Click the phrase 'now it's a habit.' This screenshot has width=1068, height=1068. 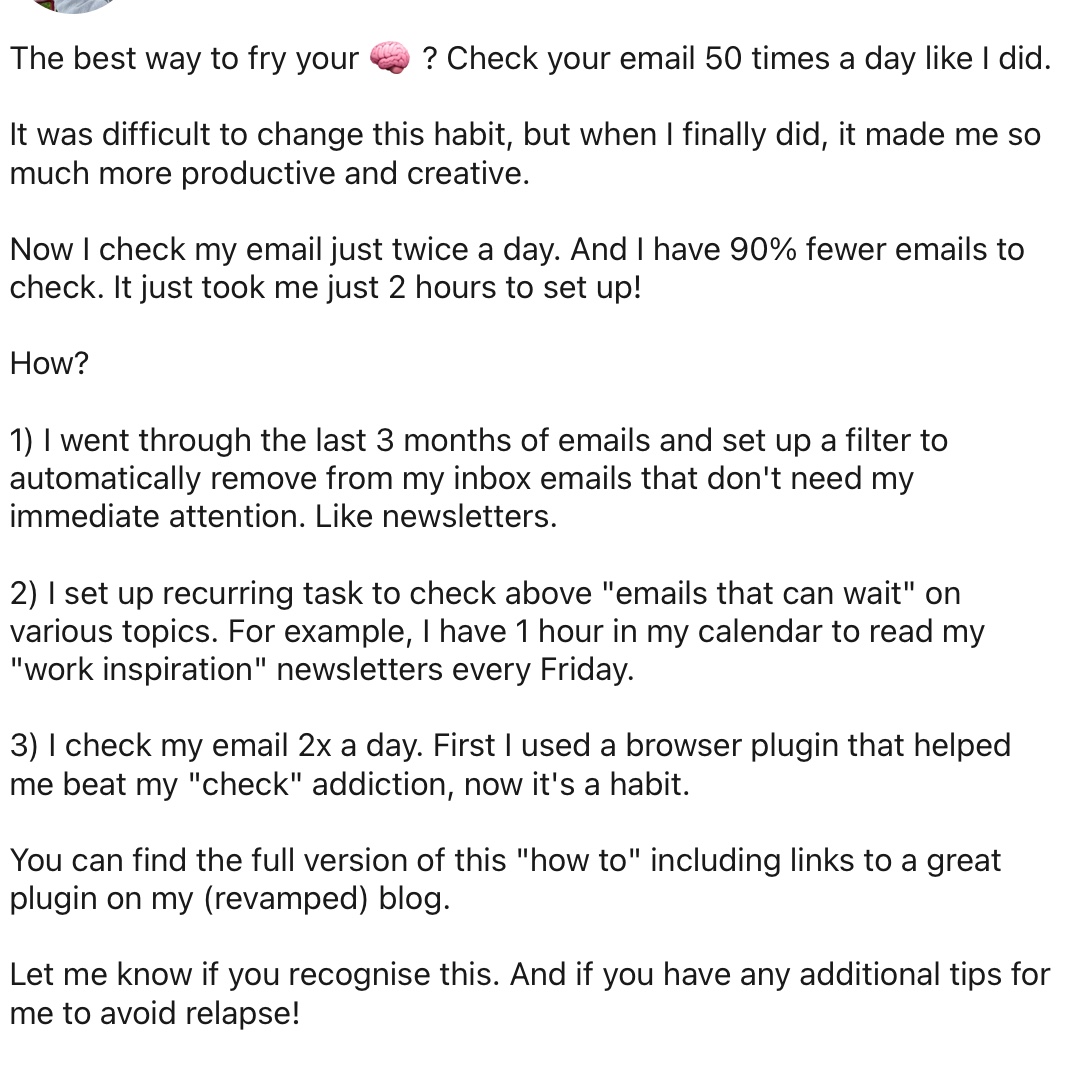[577, 784]
